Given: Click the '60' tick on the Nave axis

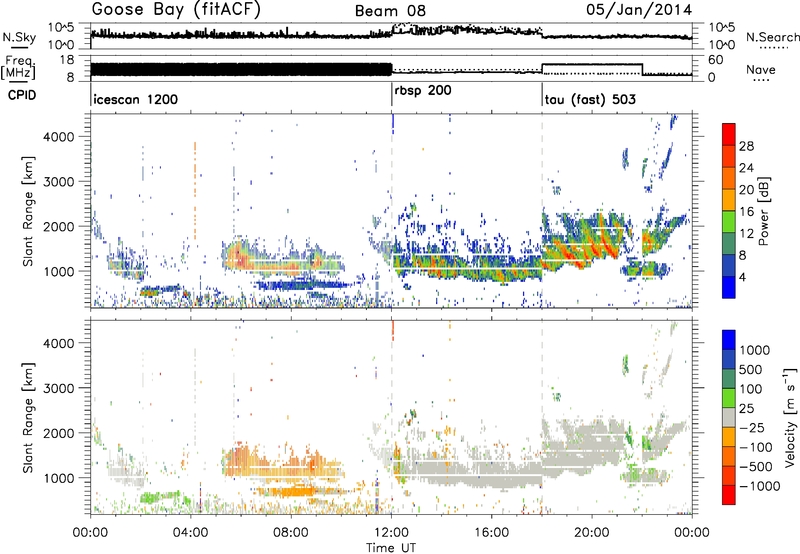Looking at the screenshot, I should pos(715,60).
